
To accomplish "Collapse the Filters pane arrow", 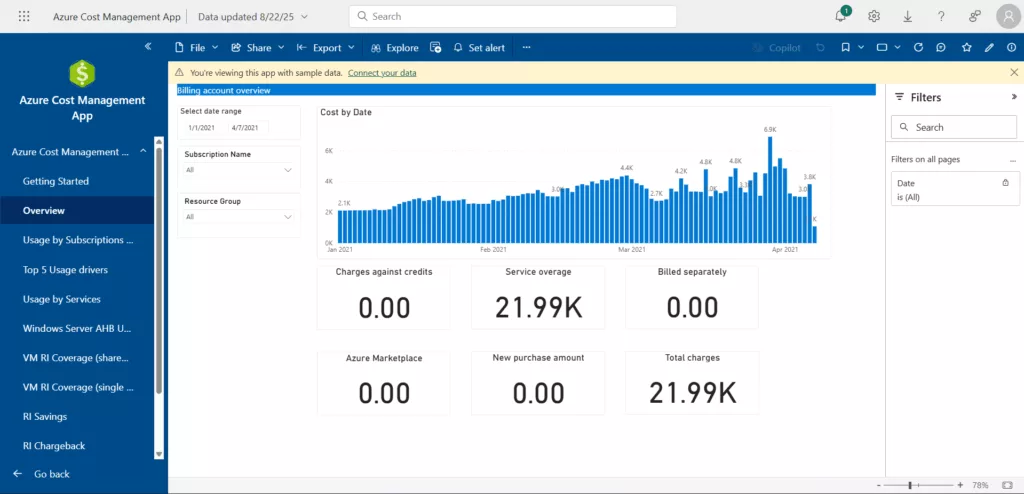I will [1014, 97].
